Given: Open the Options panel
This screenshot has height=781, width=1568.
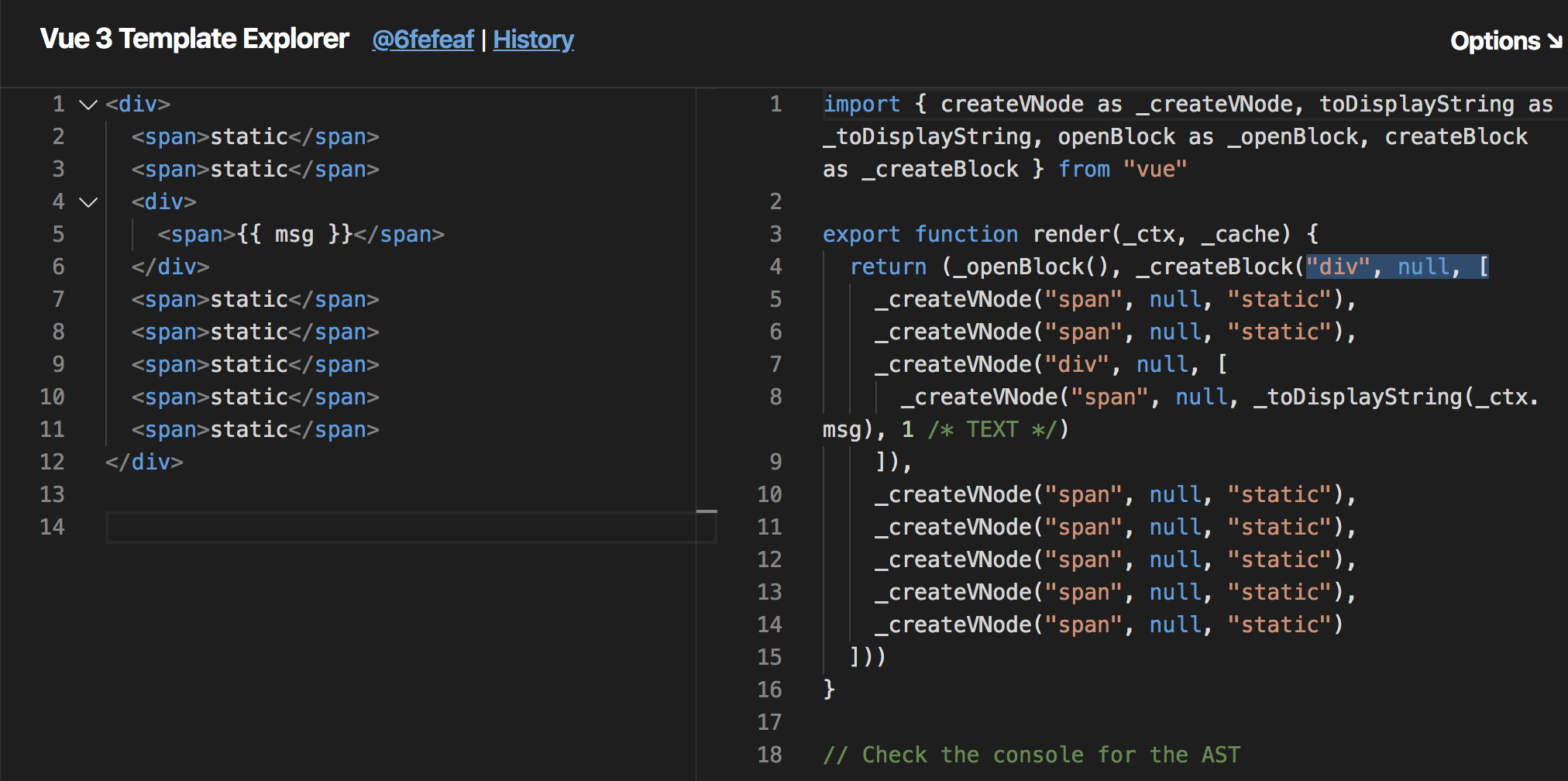Looking at the screenshot, I should (1504, 41).
